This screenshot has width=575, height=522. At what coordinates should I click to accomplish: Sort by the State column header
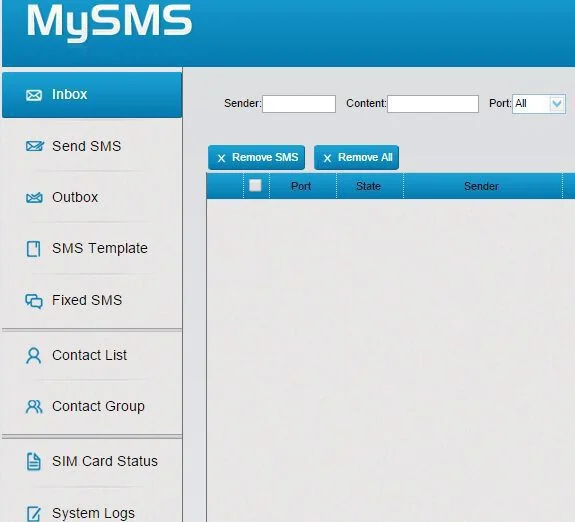pyautogui.click(x=368, y=186)
